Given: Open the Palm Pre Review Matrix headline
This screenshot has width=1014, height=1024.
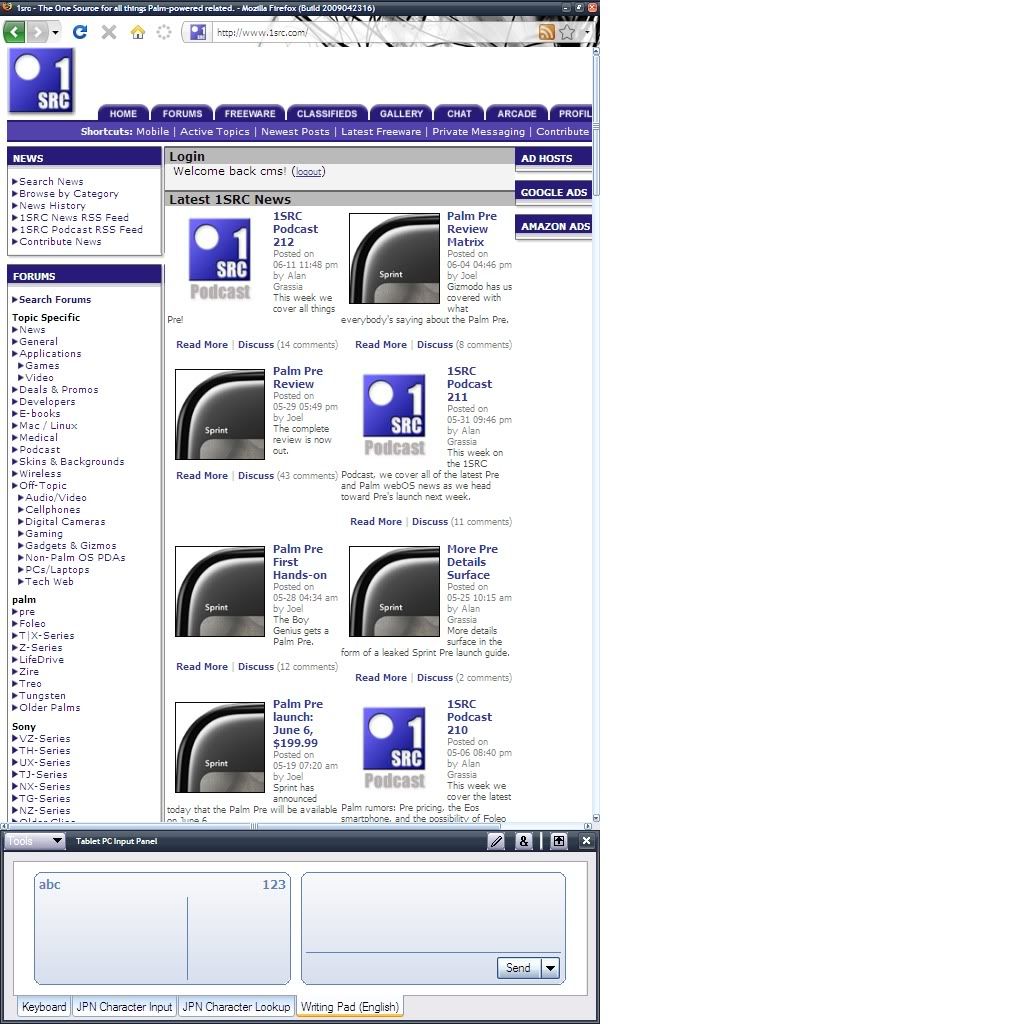Looking at the screenshot, I should point(471,229).
